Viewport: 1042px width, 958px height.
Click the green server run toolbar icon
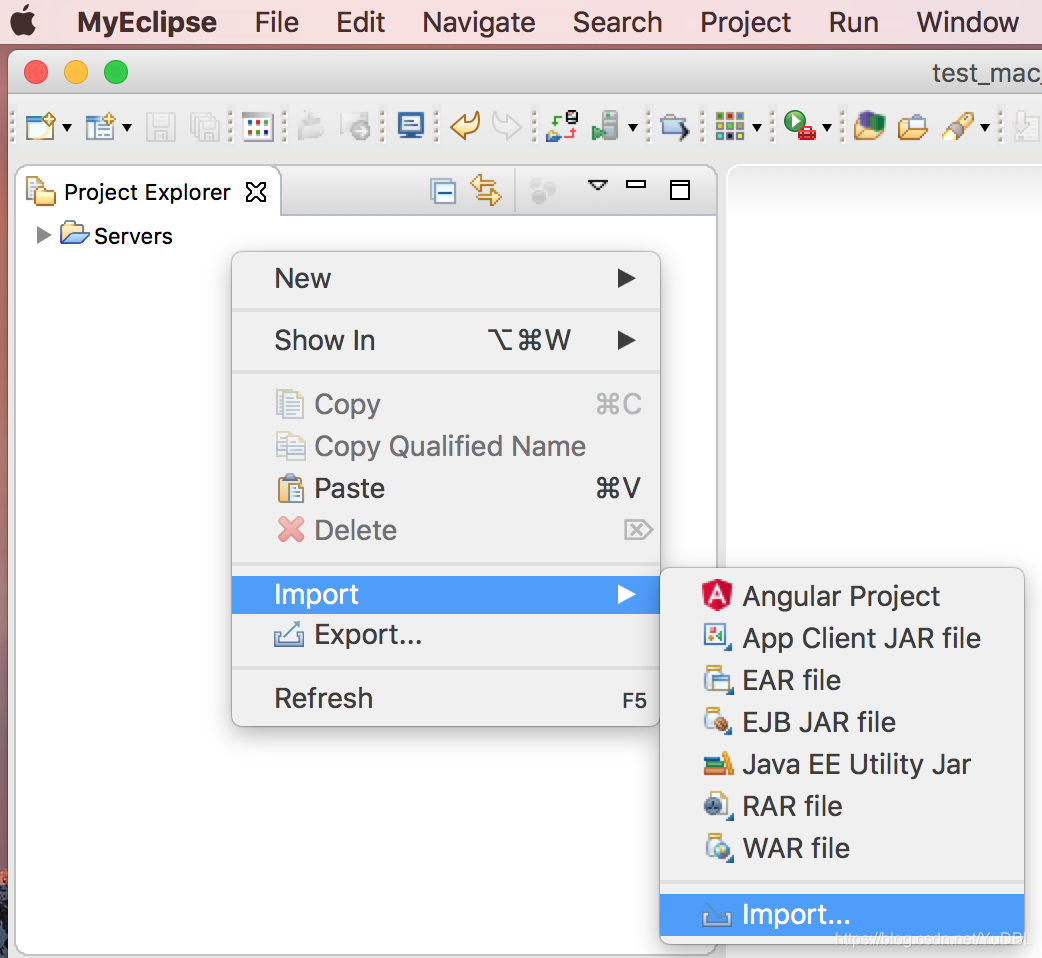click(605, 126)
